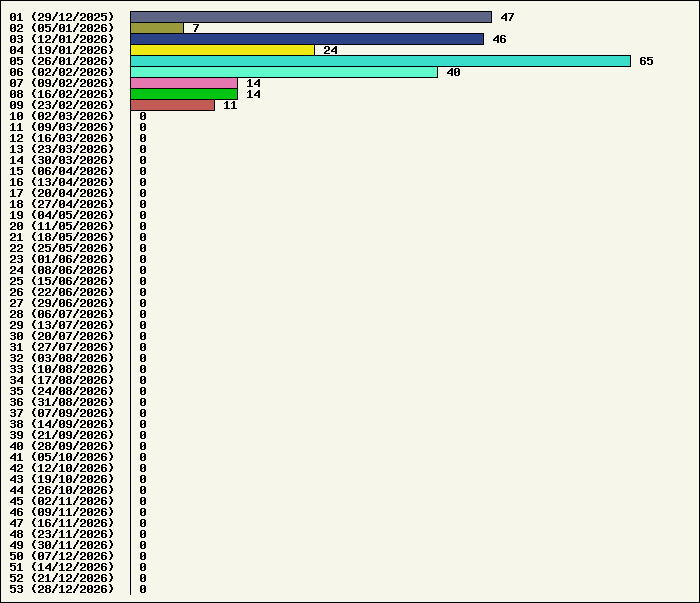Select the row label 53 (28/12/2026)
This screenshot has width=700, height=603.
[62, 589]
